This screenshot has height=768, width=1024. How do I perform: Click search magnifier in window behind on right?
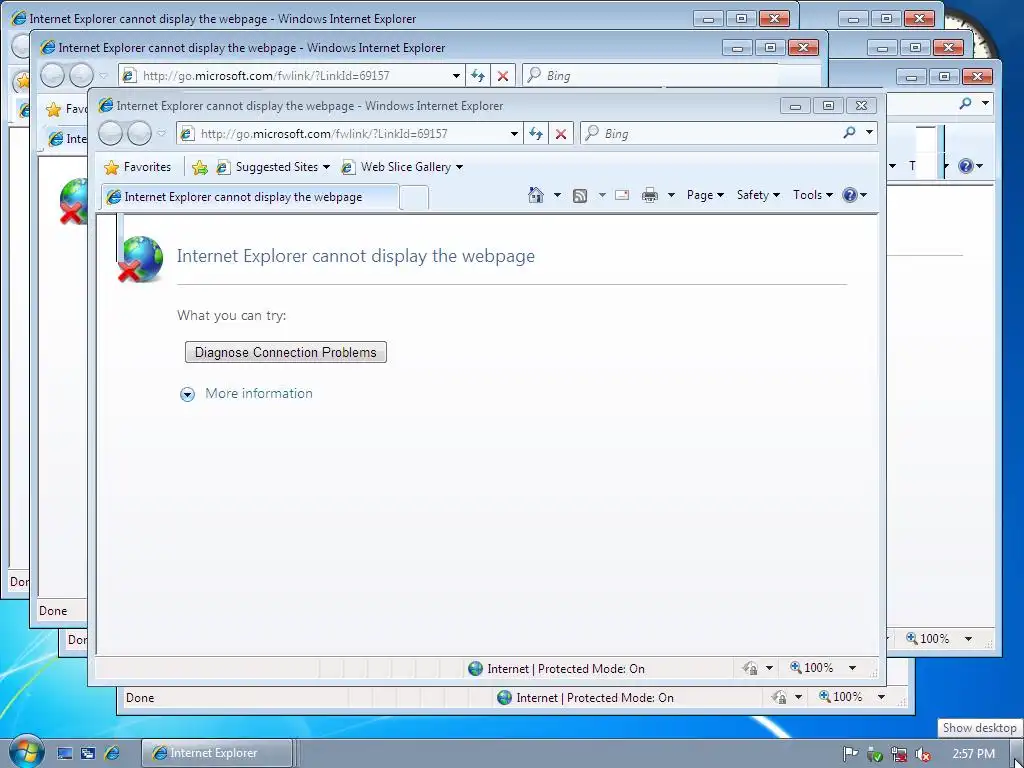pyautogui.click(x=965, y=103)
